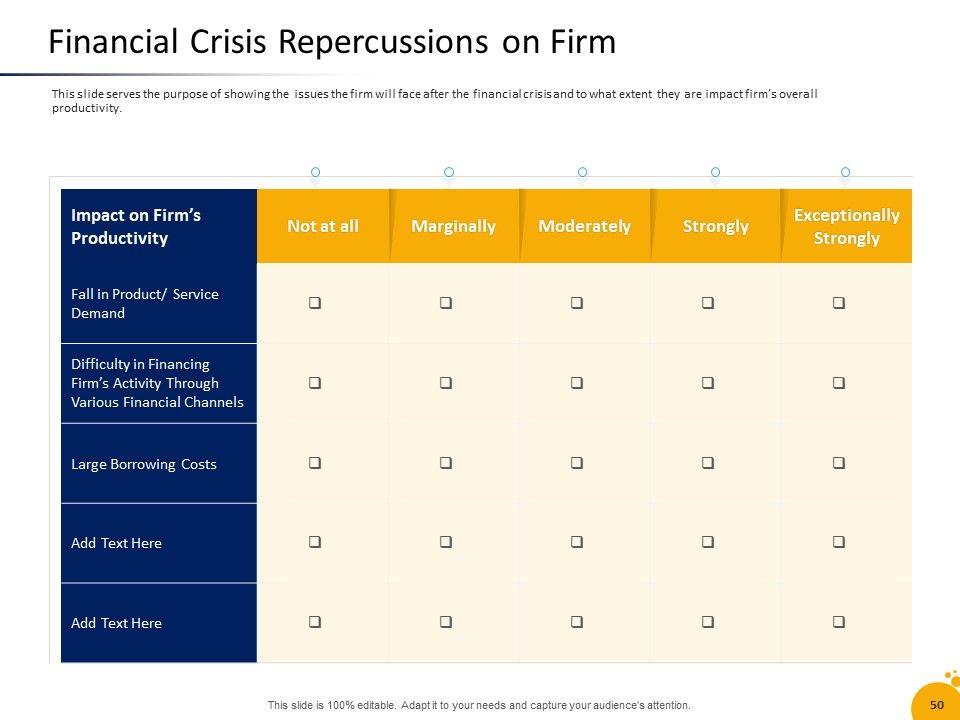The width and height of the screenshot is (960, 720).
Task: Select the 'Financial Crisis Repercussions on Firm' title
Action: 332,42
